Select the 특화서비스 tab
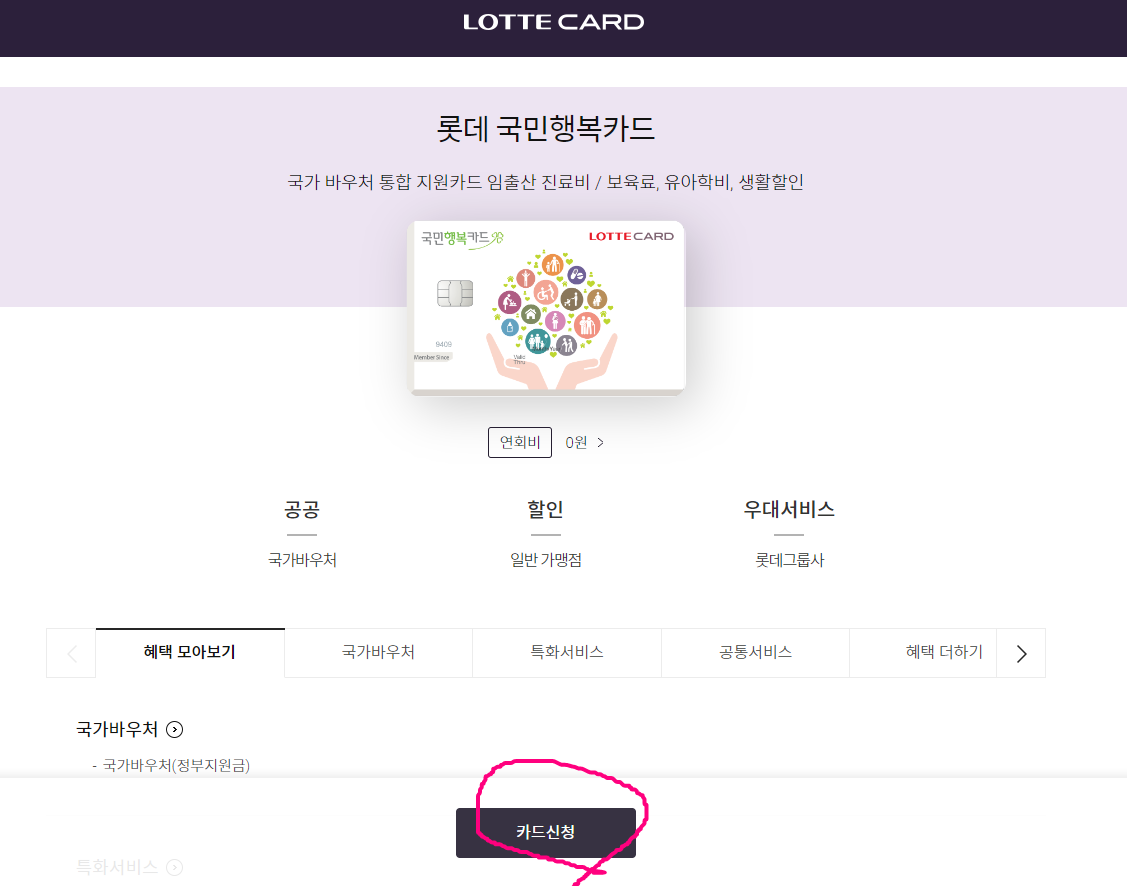The width and height of the screenshot is (1127, 886). pos(566,652)
